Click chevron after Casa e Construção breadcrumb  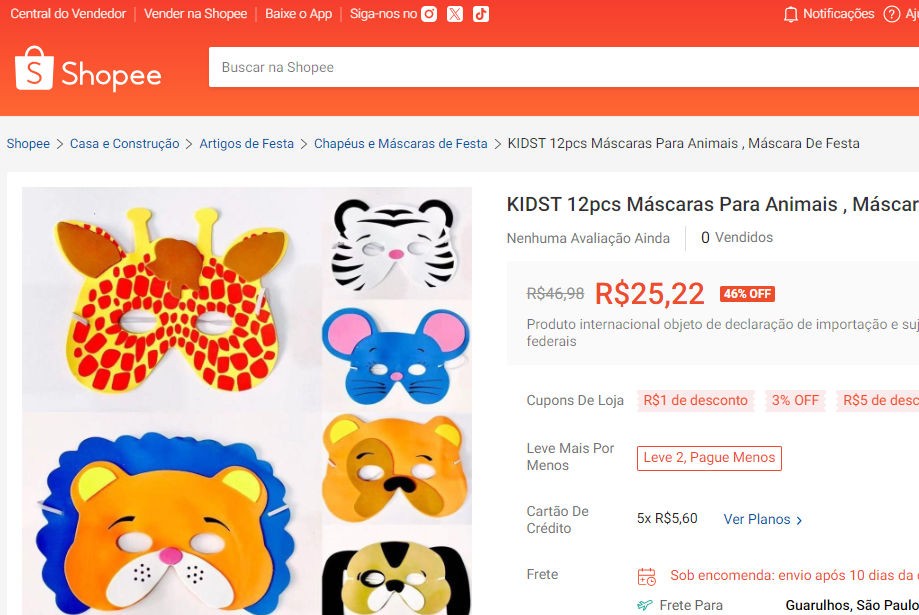189,144
